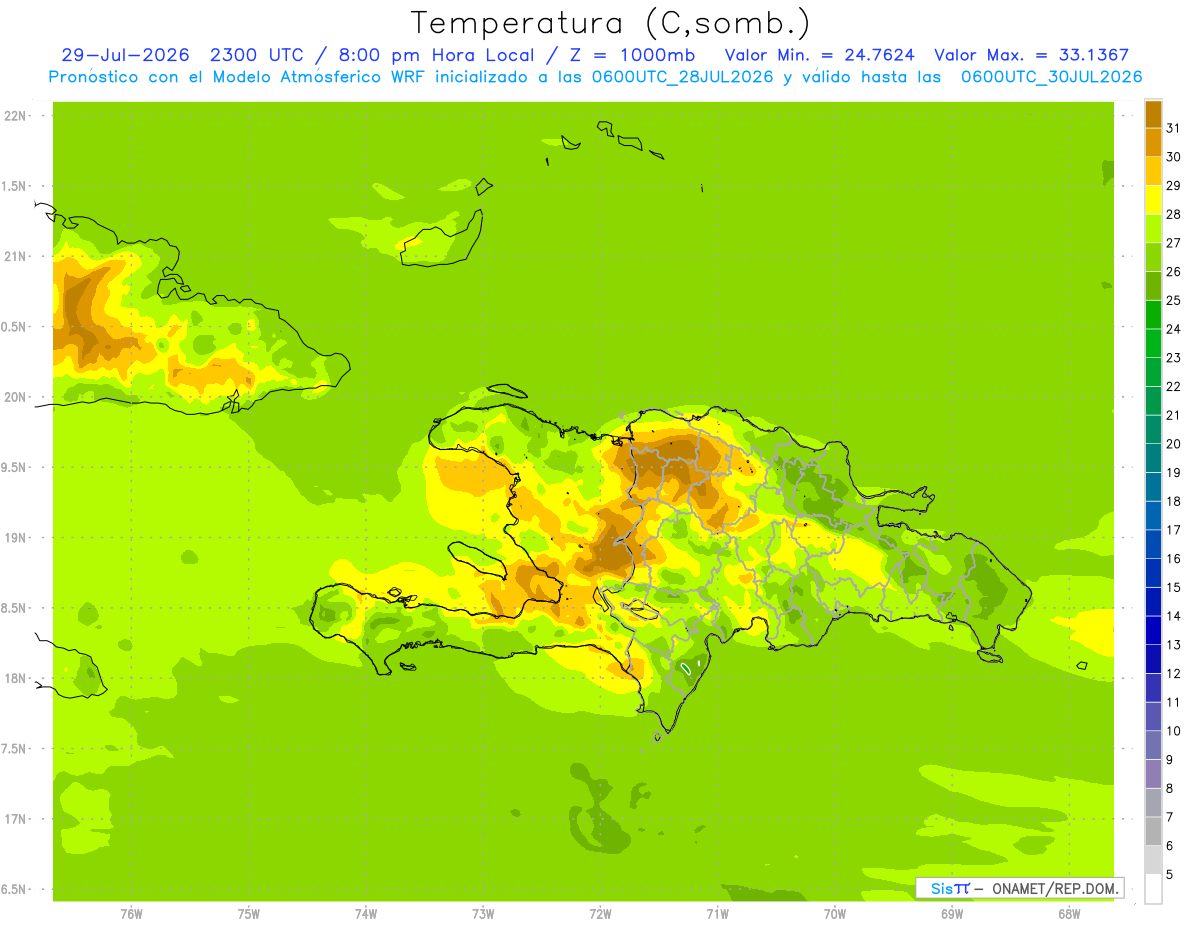Click 'Valor Max. = 33.1367' text
This screenshot has width=1200, height=927.
coord(1032,55)
